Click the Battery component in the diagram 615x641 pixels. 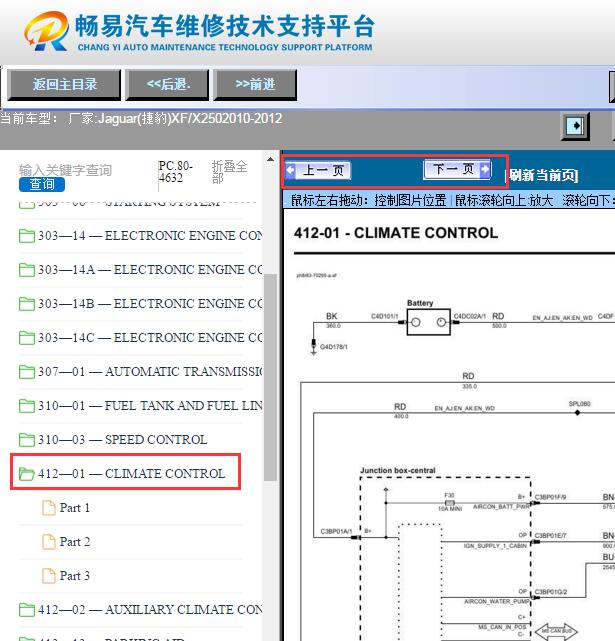click(429, 322)
